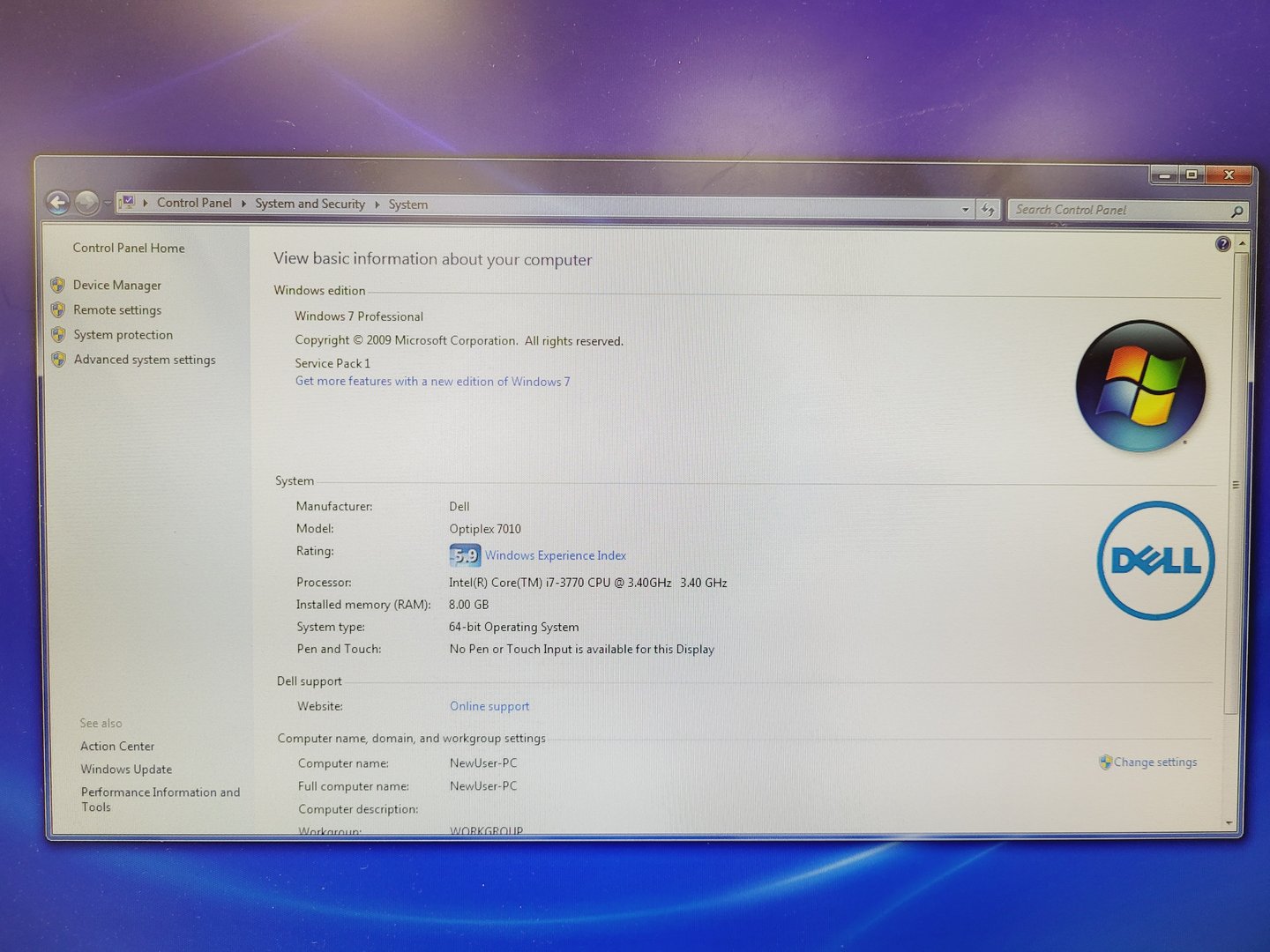Click the shield icon beside Remote settings
The image size is (1270, 952).
(x=58, y=309)
